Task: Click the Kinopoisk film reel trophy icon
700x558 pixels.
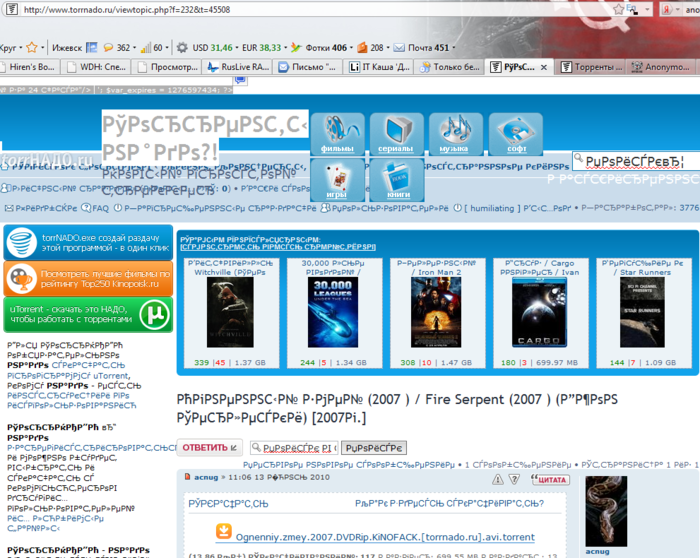Action: (x=21, y=279)
